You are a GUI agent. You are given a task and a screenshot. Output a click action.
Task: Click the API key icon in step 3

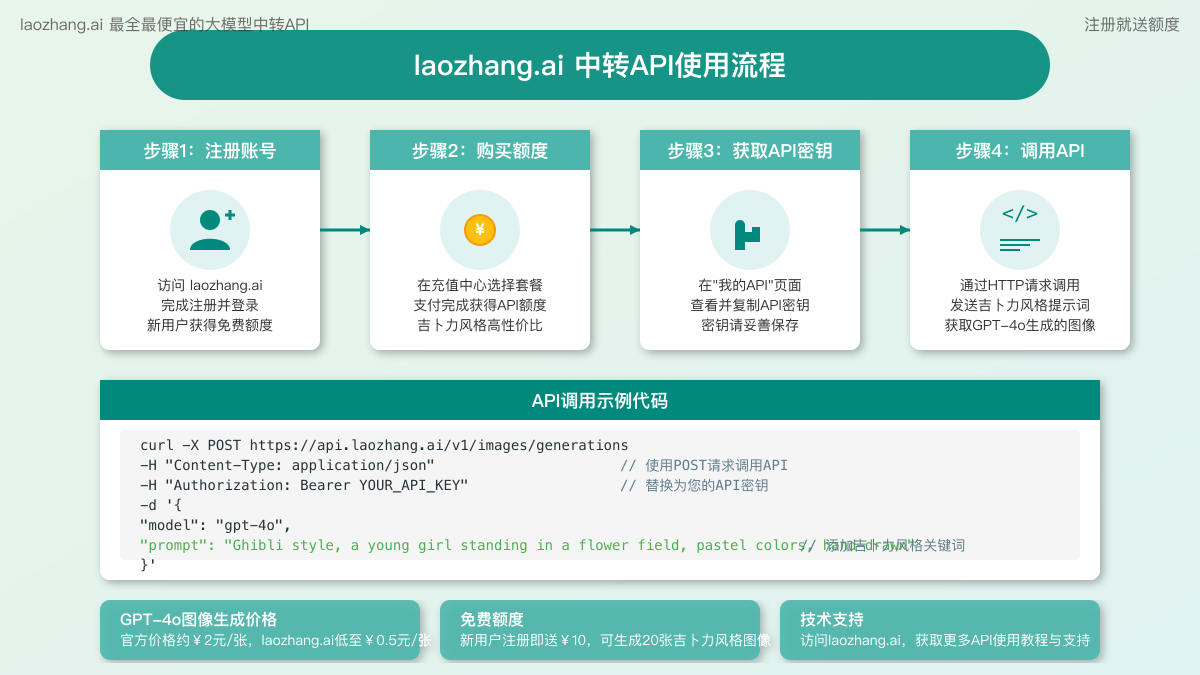(x=749, y=231)
